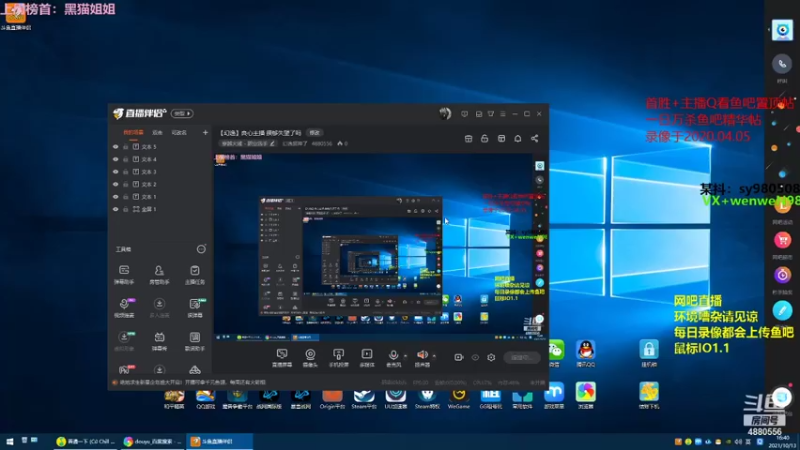Add a 手机投屏 phone screen source
The image size is (800, 450).
[x=338, y=358]
